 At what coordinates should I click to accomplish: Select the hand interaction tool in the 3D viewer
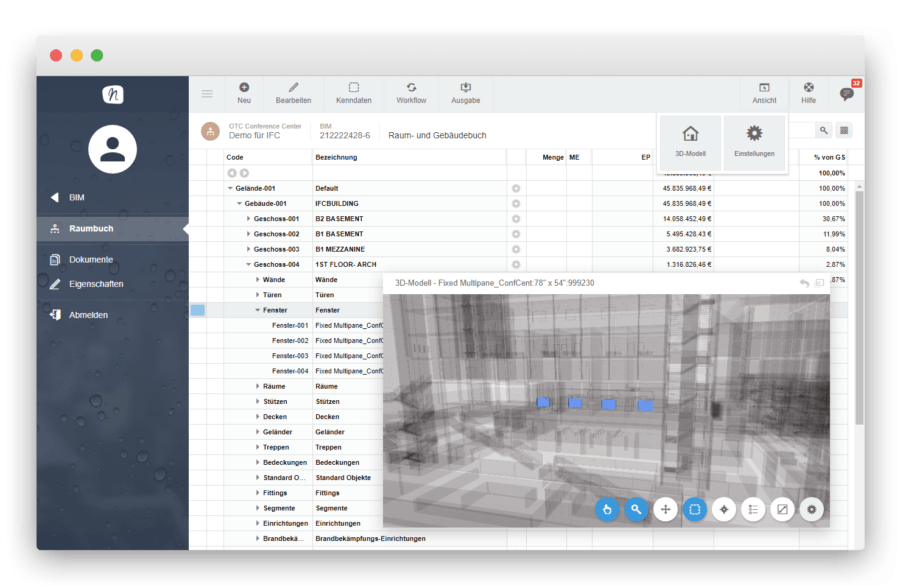click(x=607, y=509)
